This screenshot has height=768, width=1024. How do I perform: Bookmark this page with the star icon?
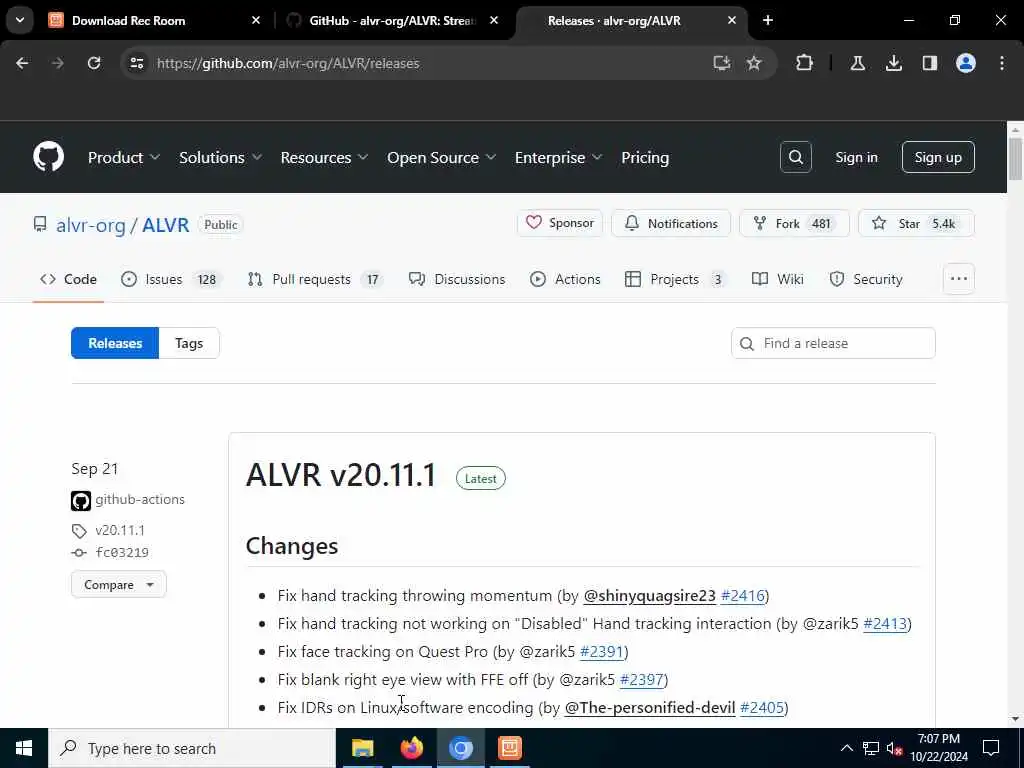754,63
